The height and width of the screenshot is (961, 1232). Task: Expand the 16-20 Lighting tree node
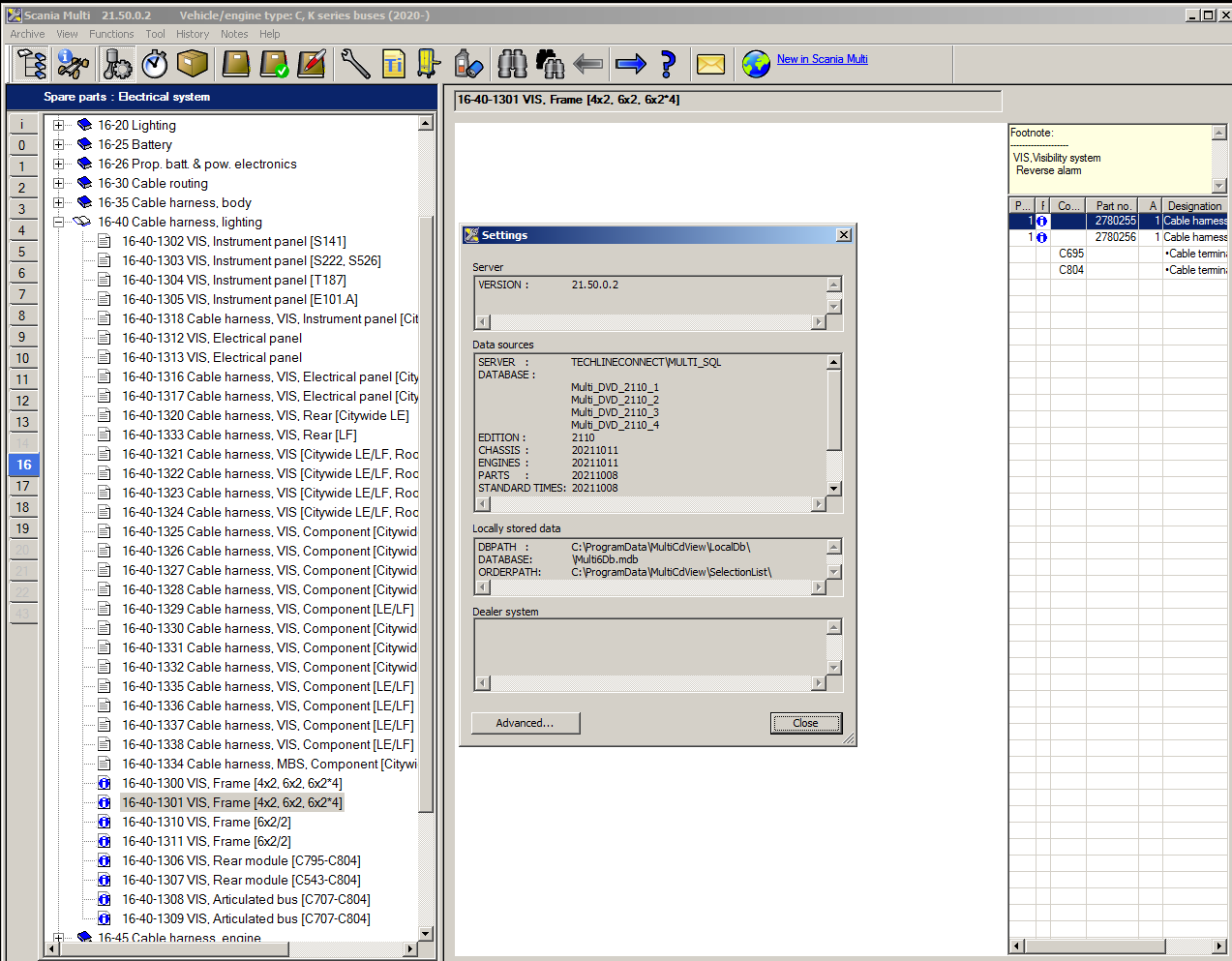click(x=59, y=125)
